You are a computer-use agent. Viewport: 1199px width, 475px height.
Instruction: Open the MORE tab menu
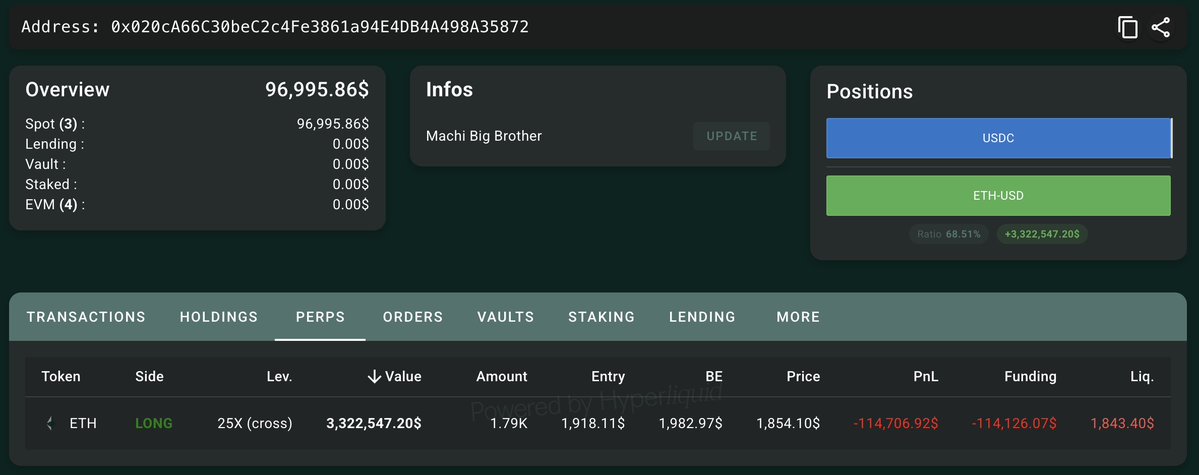[x=798, y=317]
